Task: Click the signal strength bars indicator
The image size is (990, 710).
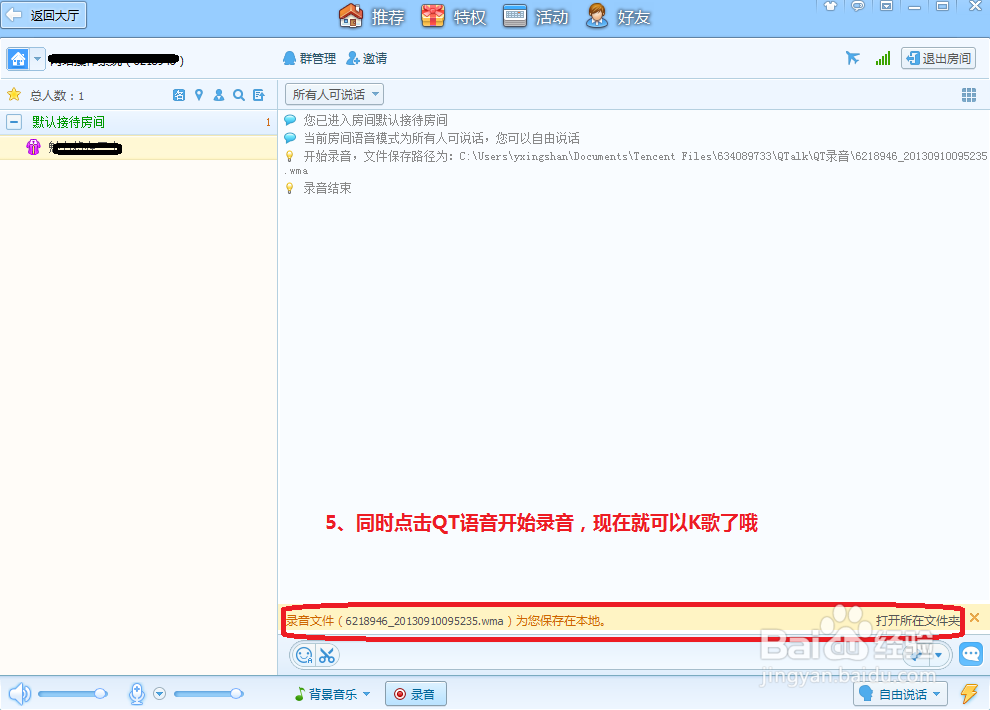Action: click(882, 58)
